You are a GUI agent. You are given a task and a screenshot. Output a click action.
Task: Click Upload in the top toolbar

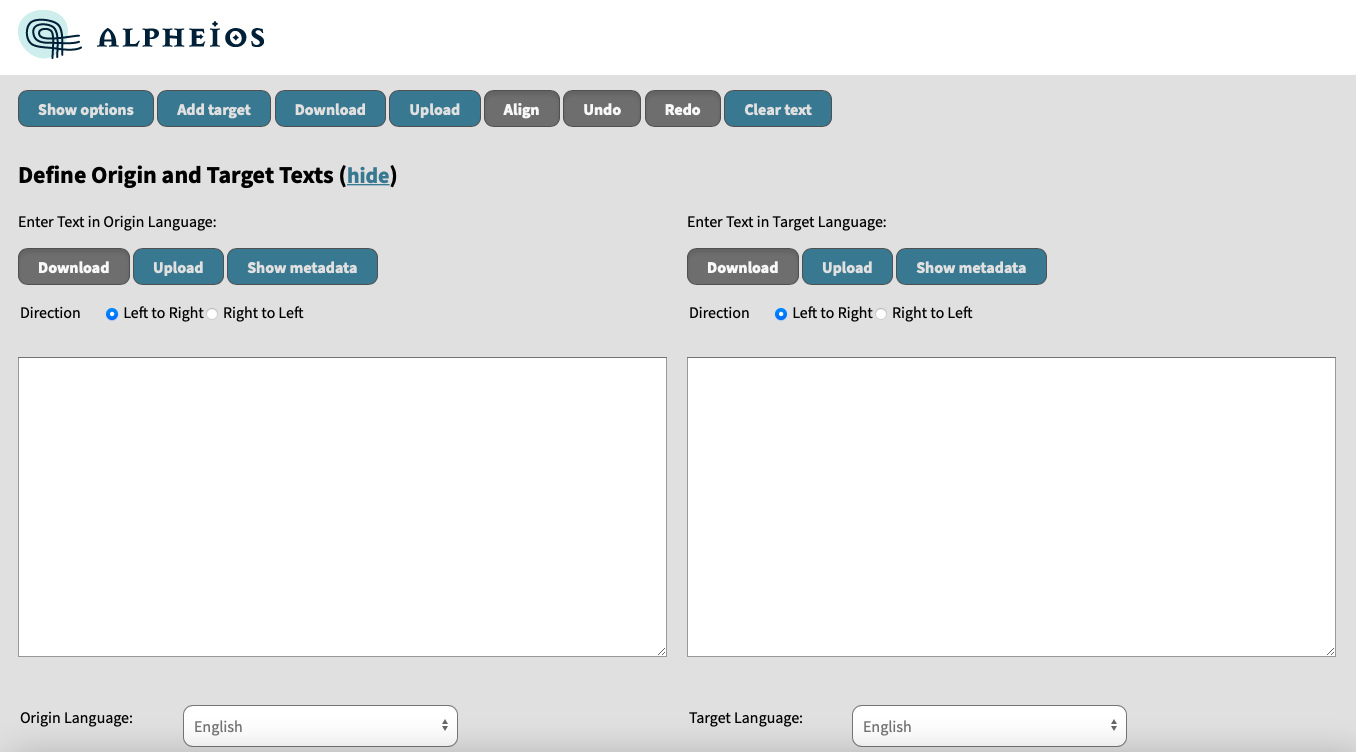coord(434,109)
